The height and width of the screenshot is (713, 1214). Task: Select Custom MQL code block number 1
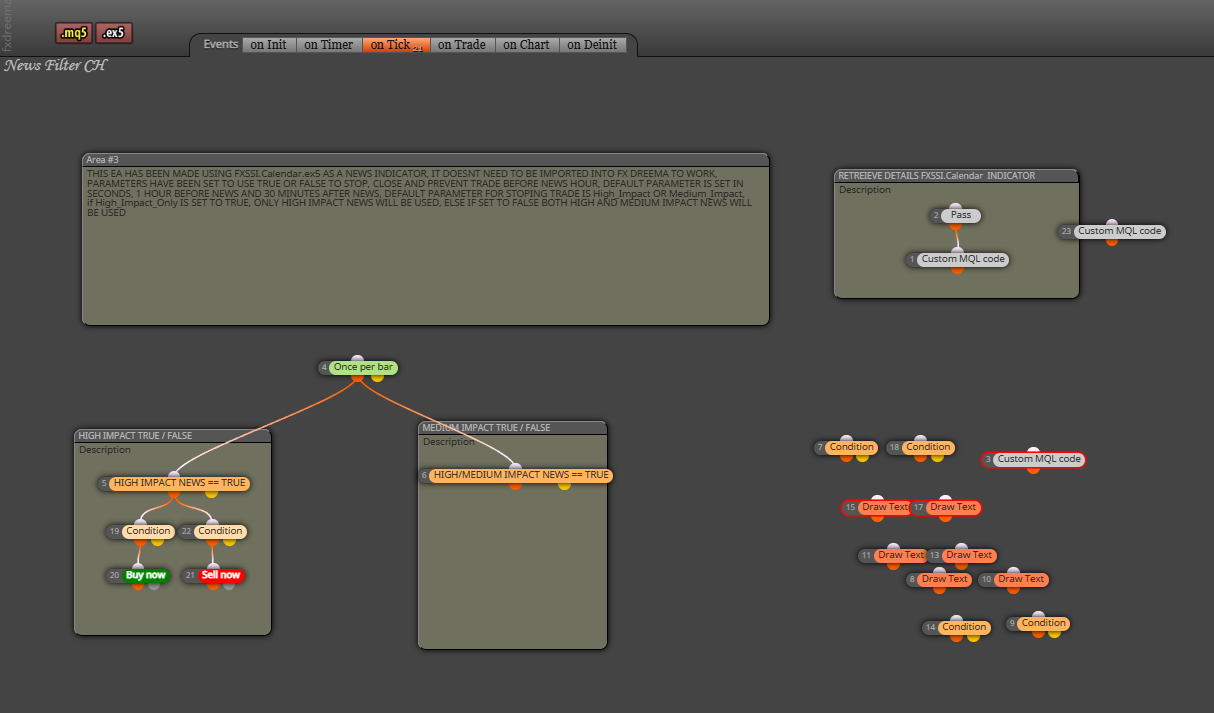pos(963,259)
